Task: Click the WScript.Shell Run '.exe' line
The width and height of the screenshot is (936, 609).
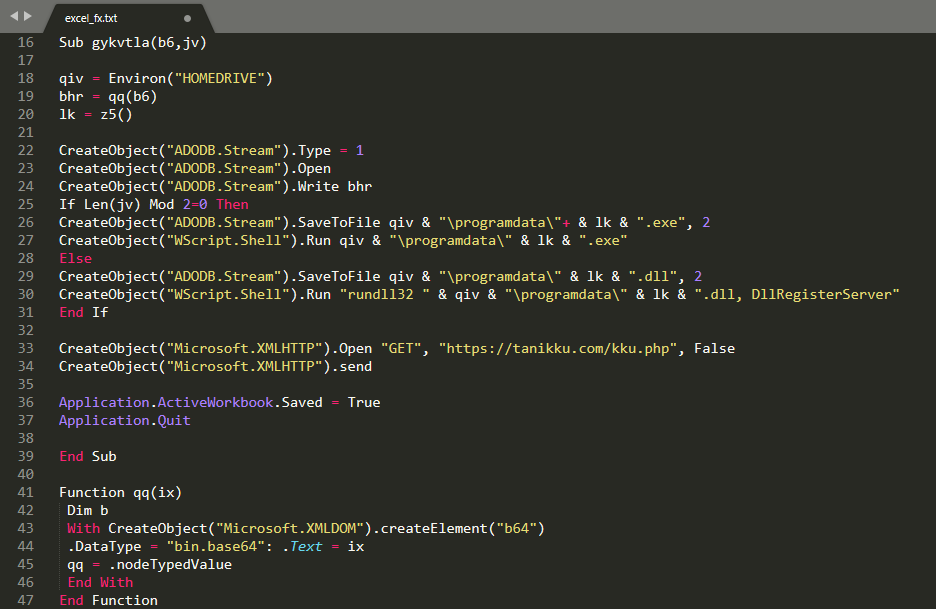Action: click(x=343, y=240)
